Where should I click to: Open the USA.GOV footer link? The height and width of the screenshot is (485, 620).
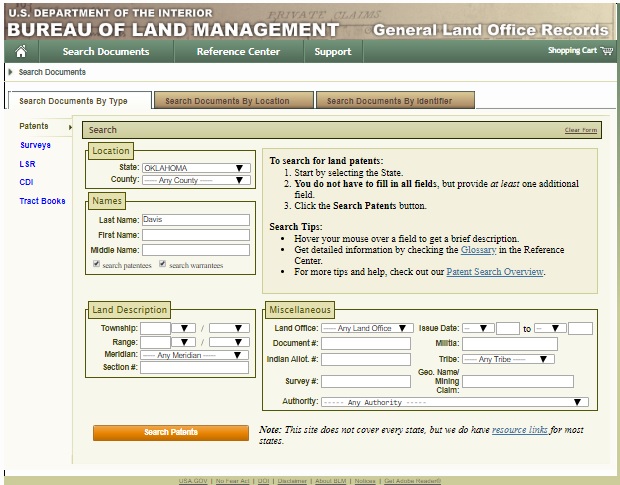pos(193,481)
